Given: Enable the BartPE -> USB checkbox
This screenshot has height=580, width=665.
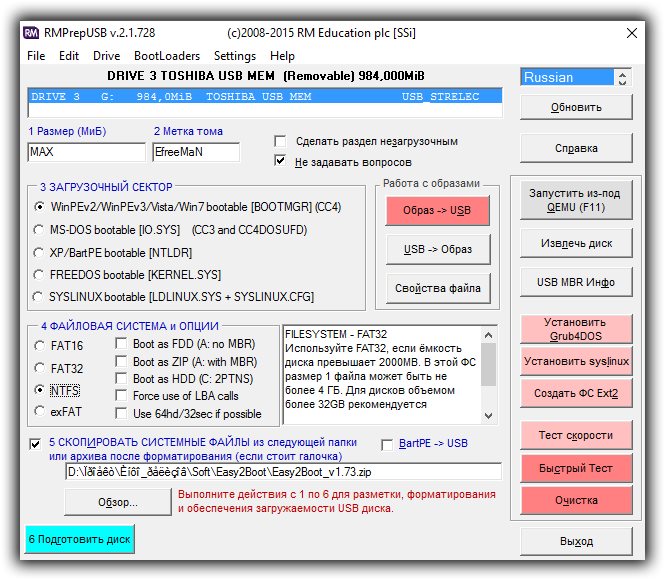Looking at the screenshot, I should [x=387, y=445].
